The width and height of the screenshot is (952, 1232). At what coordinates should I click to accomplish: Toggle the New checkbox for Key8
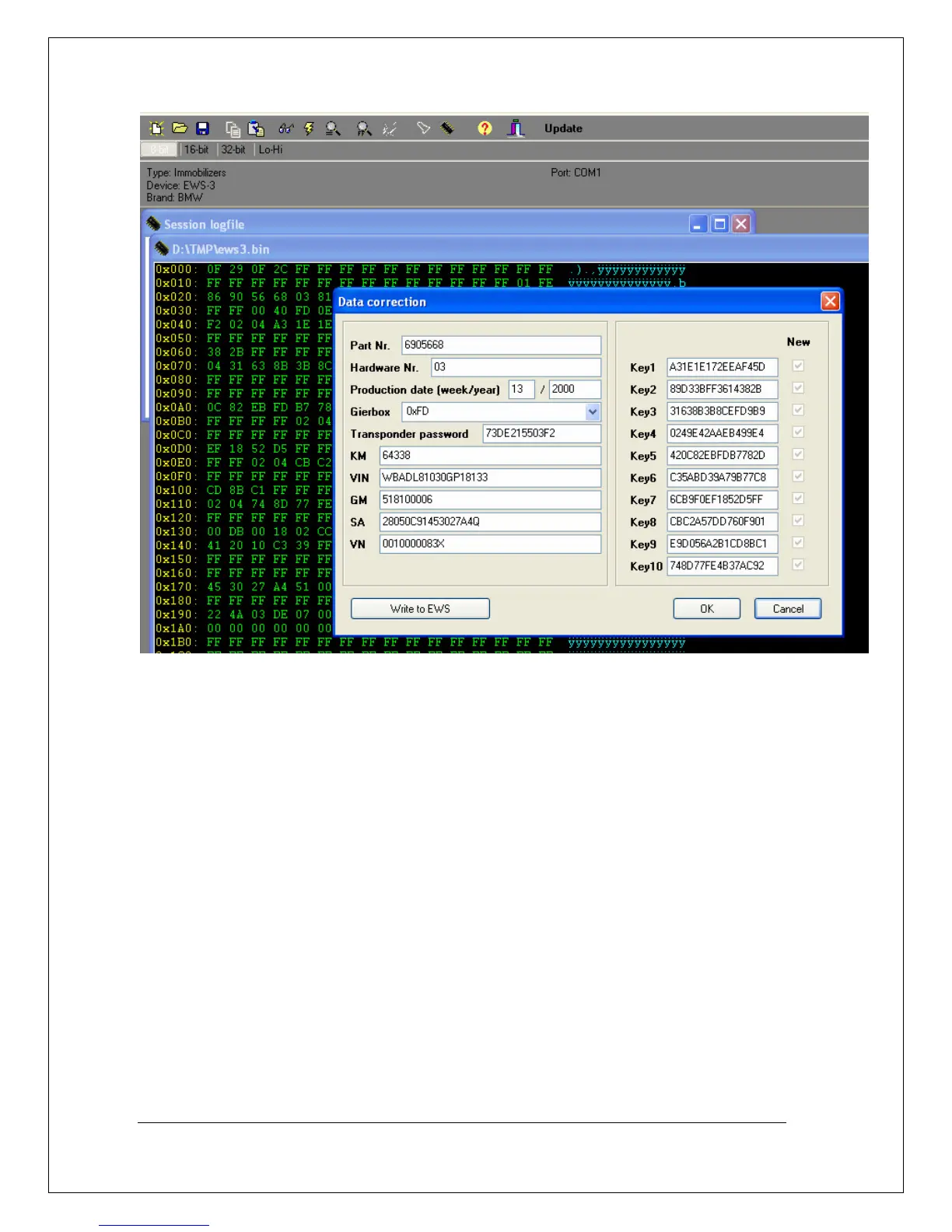pos(798,520)
